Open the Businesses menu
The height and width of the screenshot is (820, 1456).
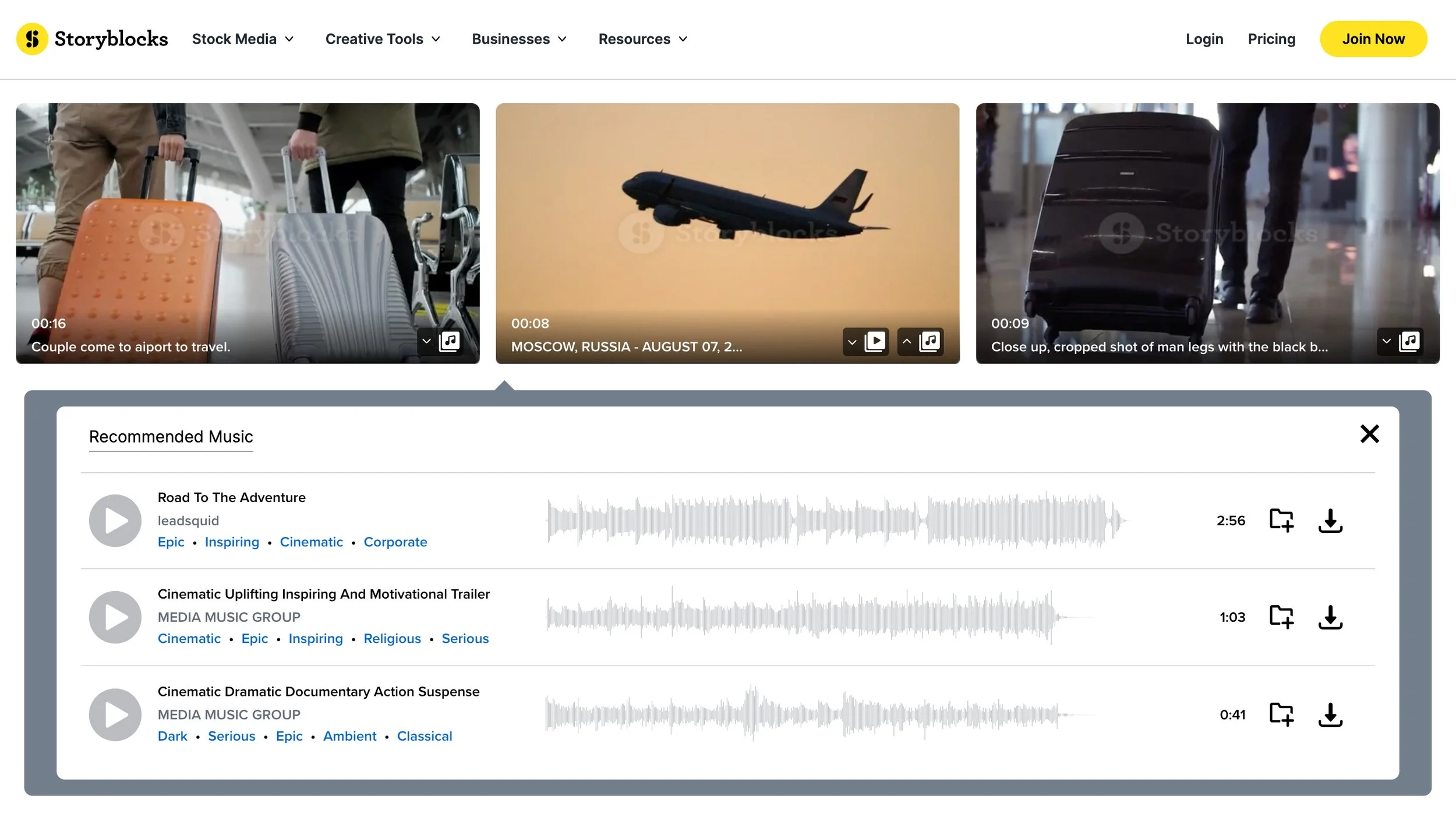point(518,38)
